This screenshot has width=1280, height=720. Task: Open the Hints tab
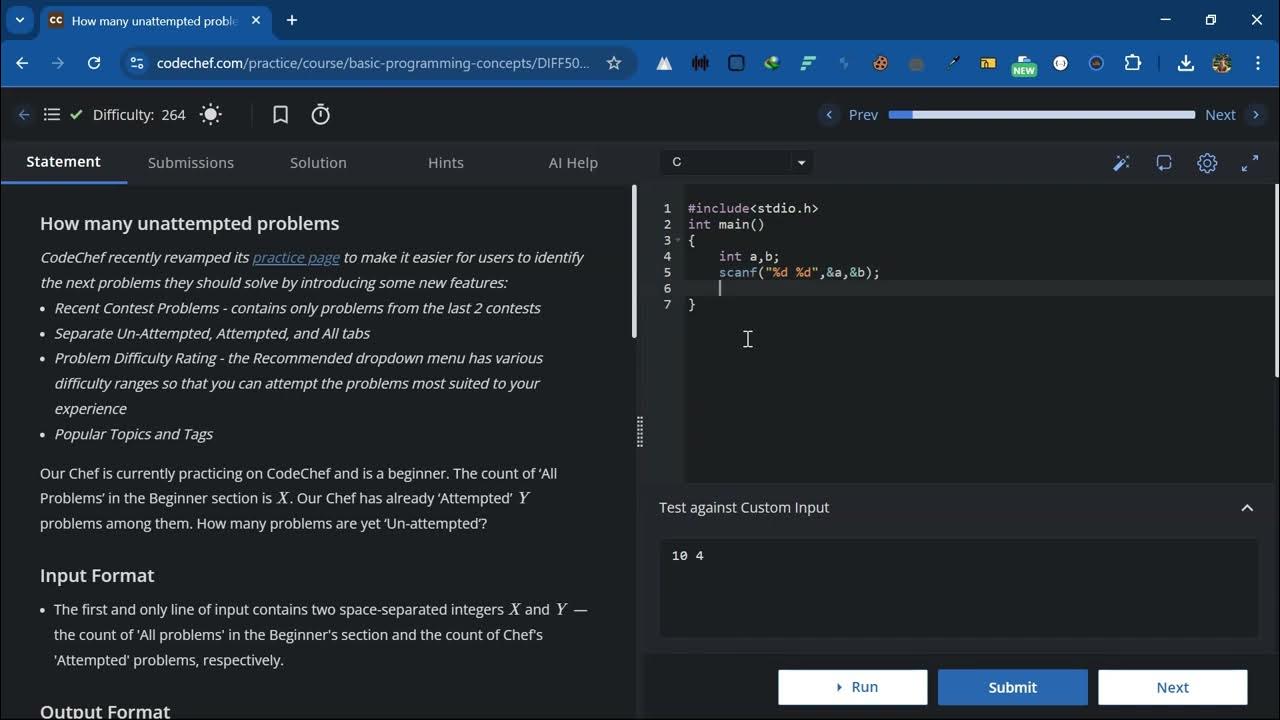[446, 162]
